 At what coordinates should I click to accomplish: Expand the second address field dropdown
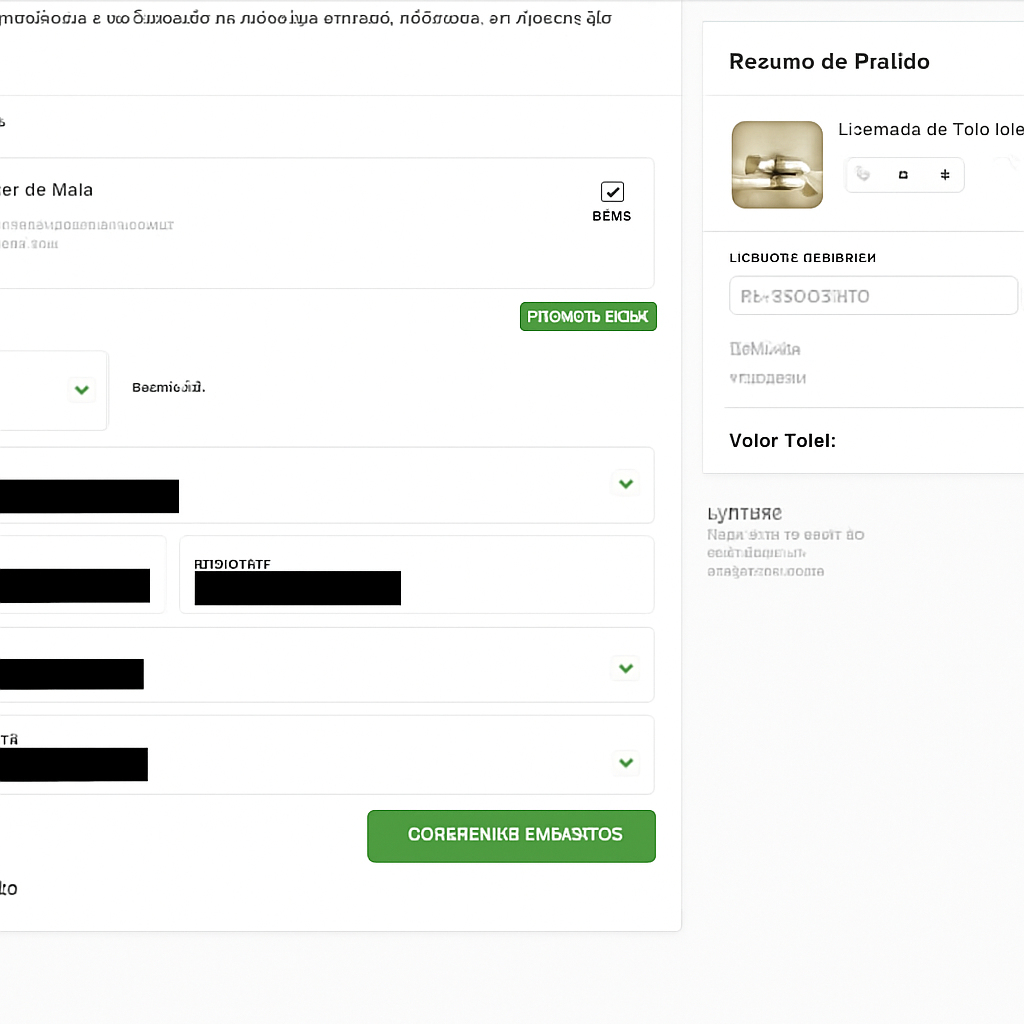pos(625,668)
